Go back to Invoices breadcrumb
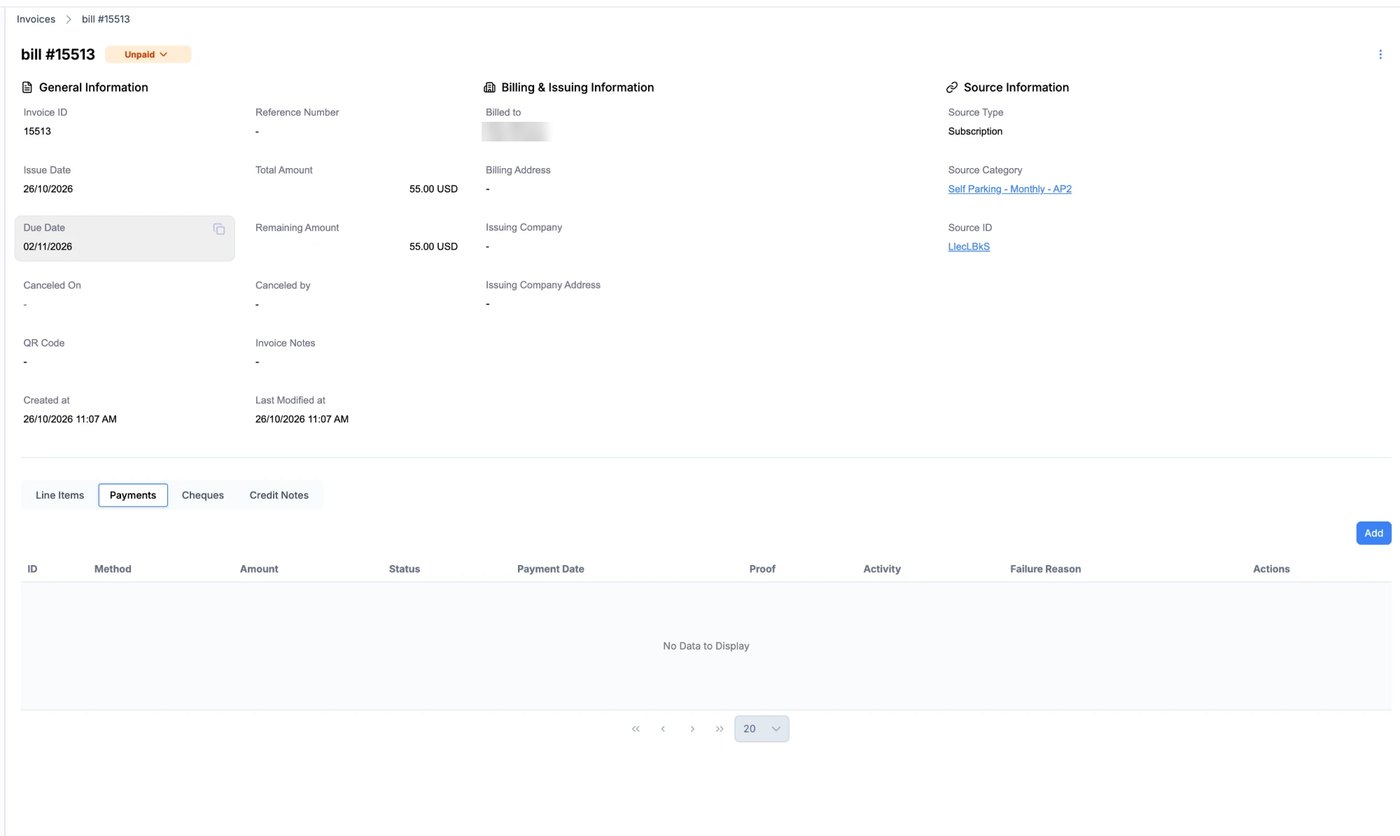1400x836 pixels. point(36,19)
